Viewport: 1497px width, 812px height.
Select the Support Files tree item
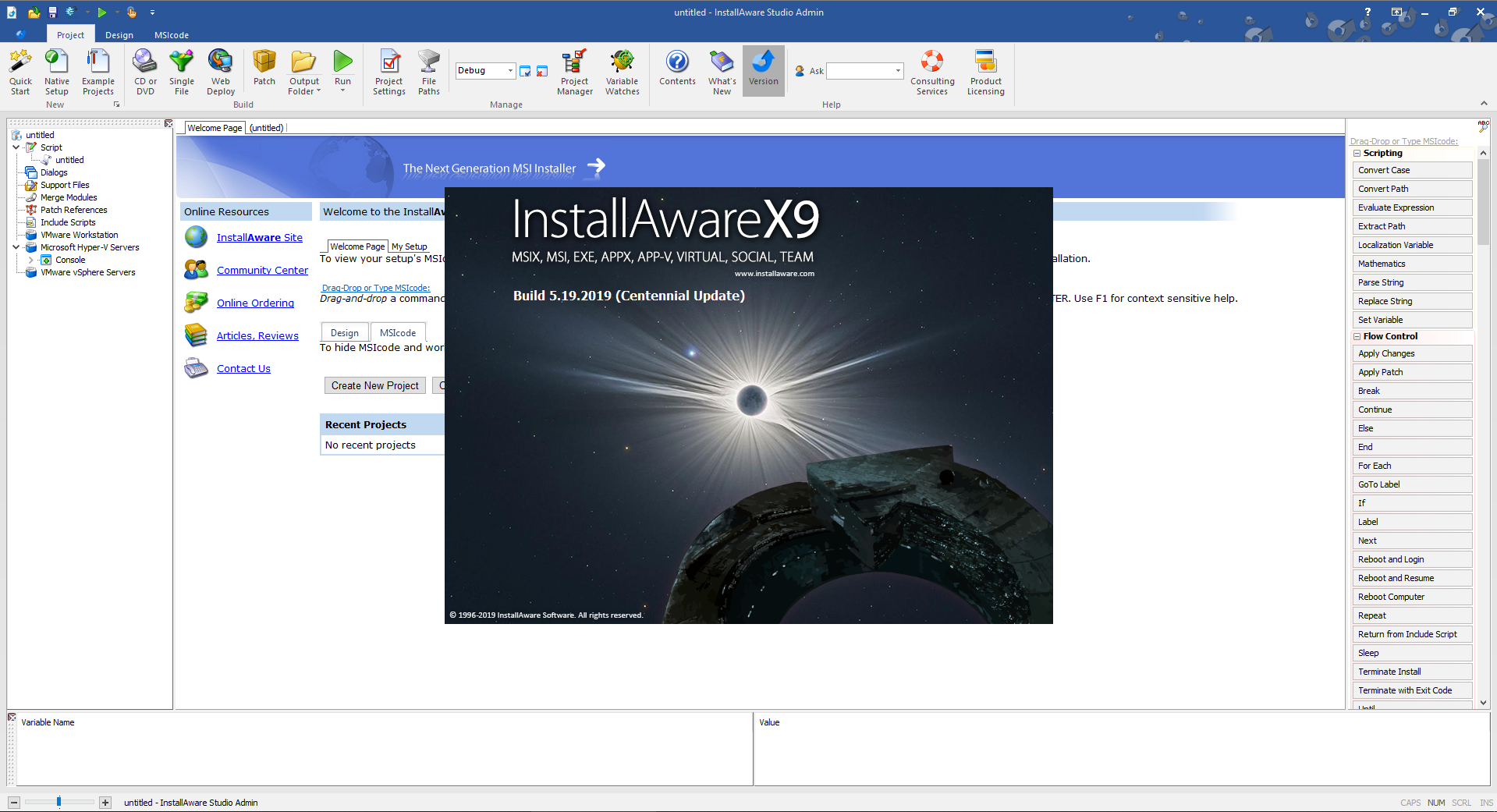[65, 185]
